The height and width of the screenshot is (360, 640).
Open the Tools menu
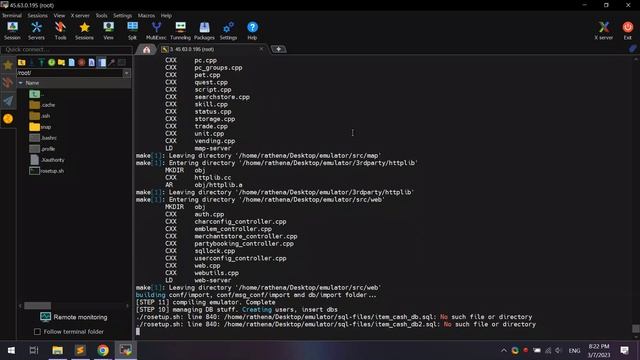pos(102,16)
